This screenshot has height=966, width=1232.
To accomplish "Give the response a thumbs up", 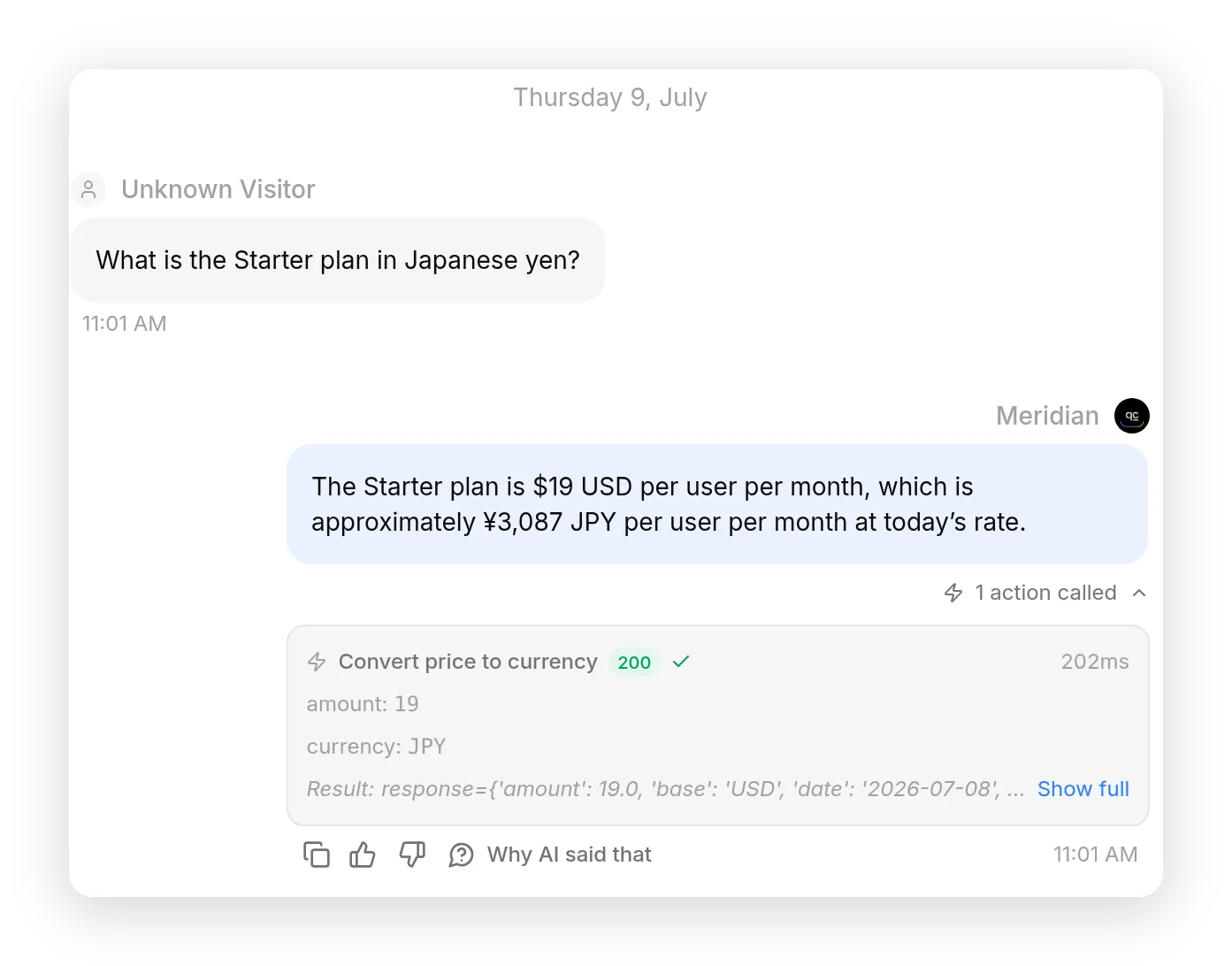I will click(x=363, y=855).
